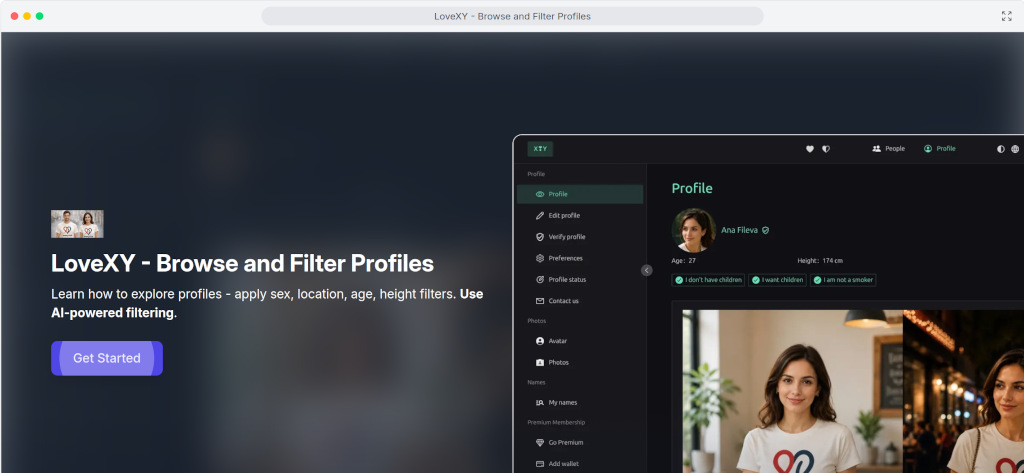This screenshot has width=1024, height=473.
Task: Click the headline LoveXY - Browse and Filter Profiles
Action: (x=242, y=263)
